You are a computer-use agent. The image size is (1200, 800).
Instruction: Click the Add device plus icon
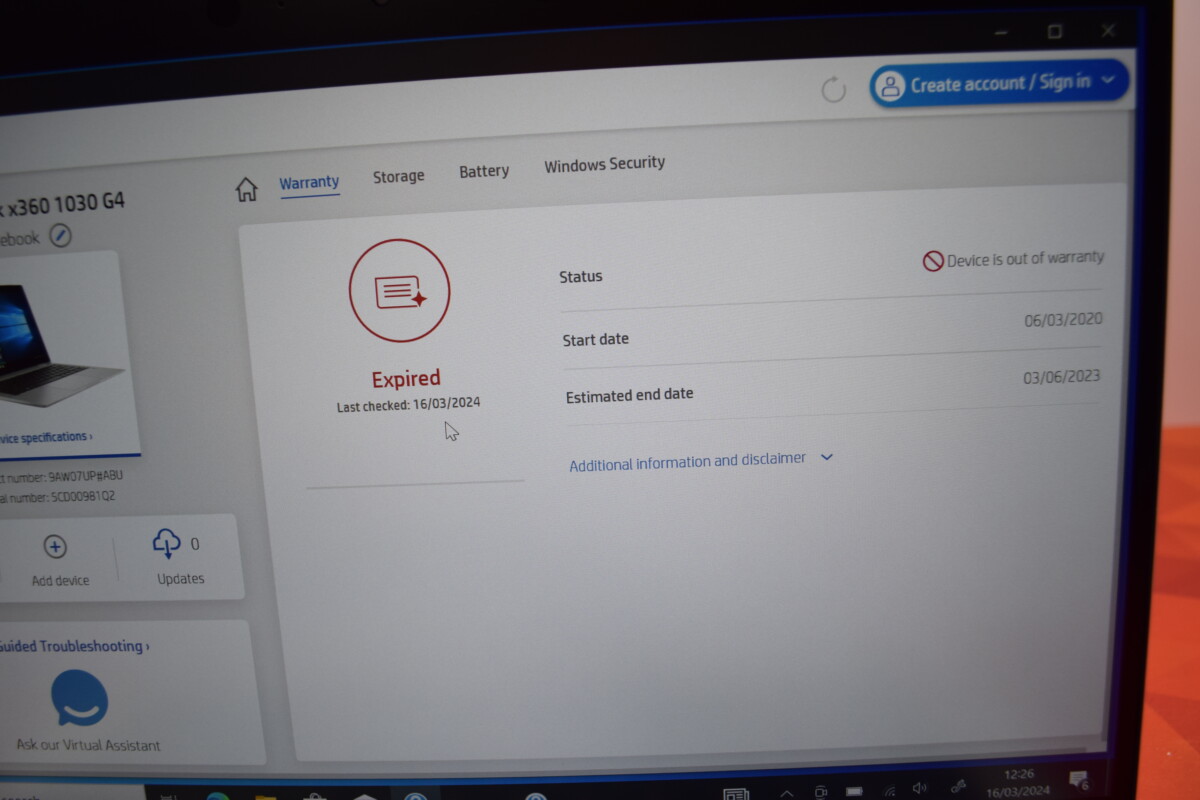point(55,547)
